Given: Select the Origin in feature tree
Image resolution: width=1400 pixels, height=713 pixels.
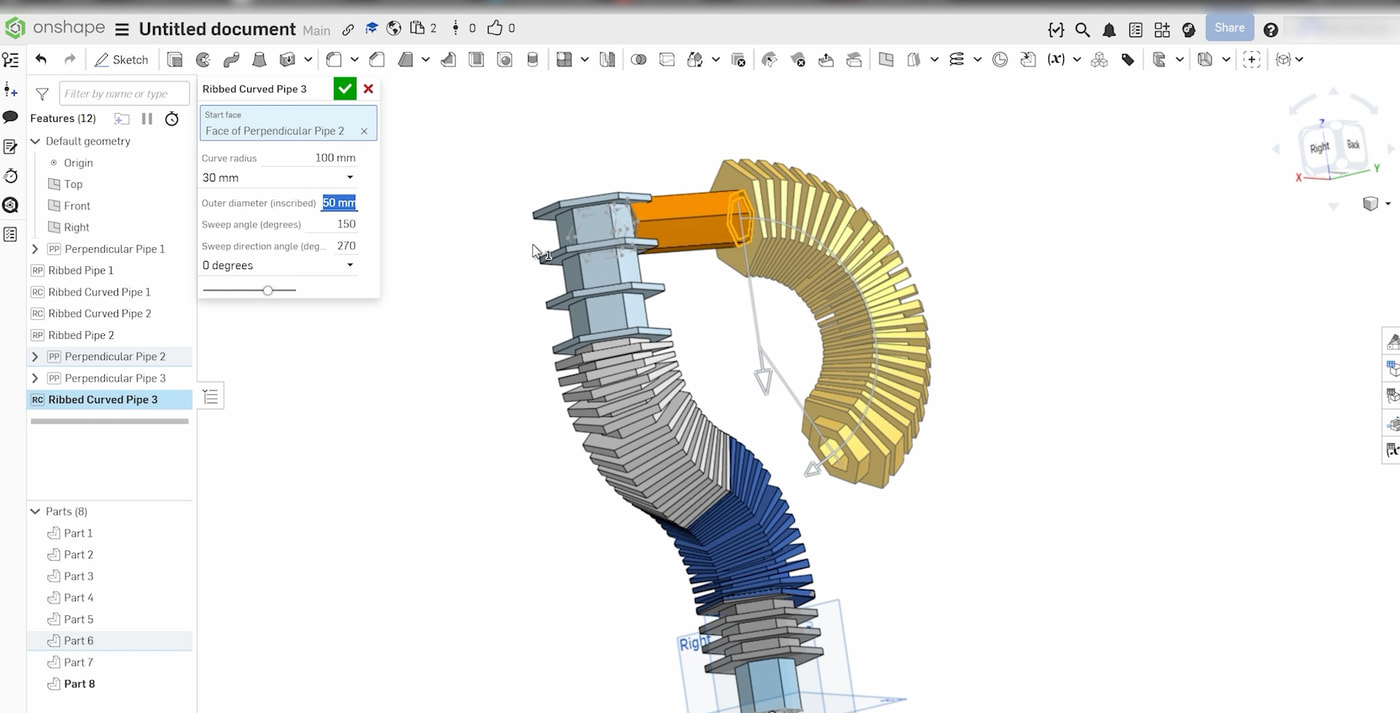Looking at the screenshot, I should 78,163.
